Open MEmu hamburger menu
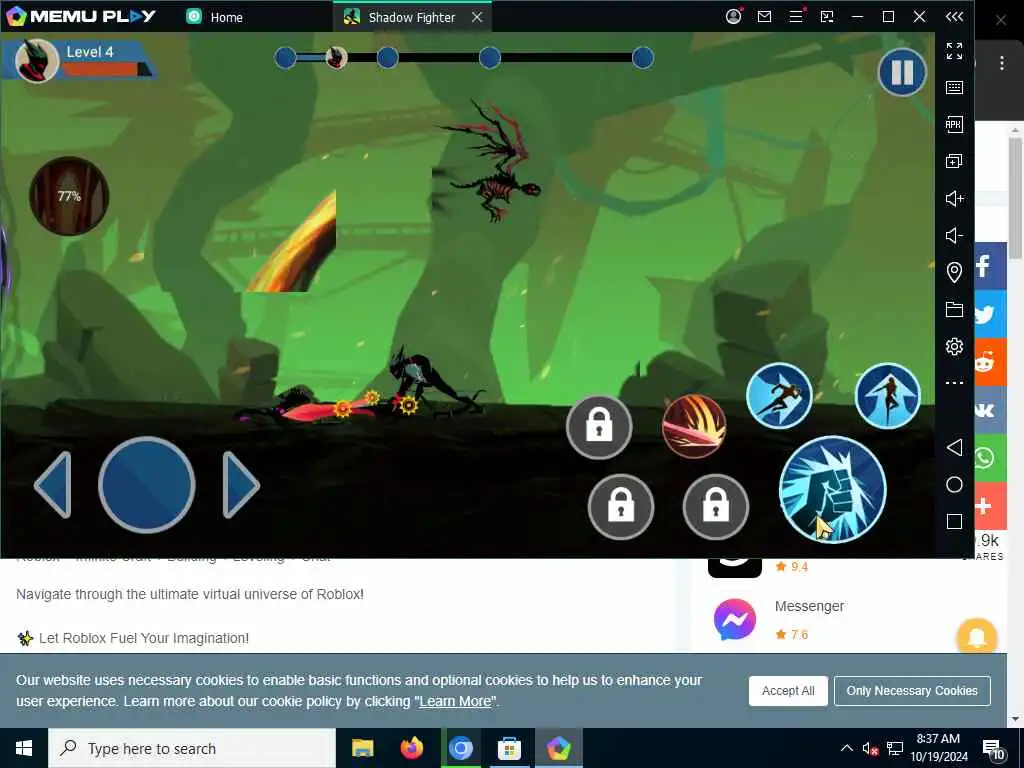 796,16
